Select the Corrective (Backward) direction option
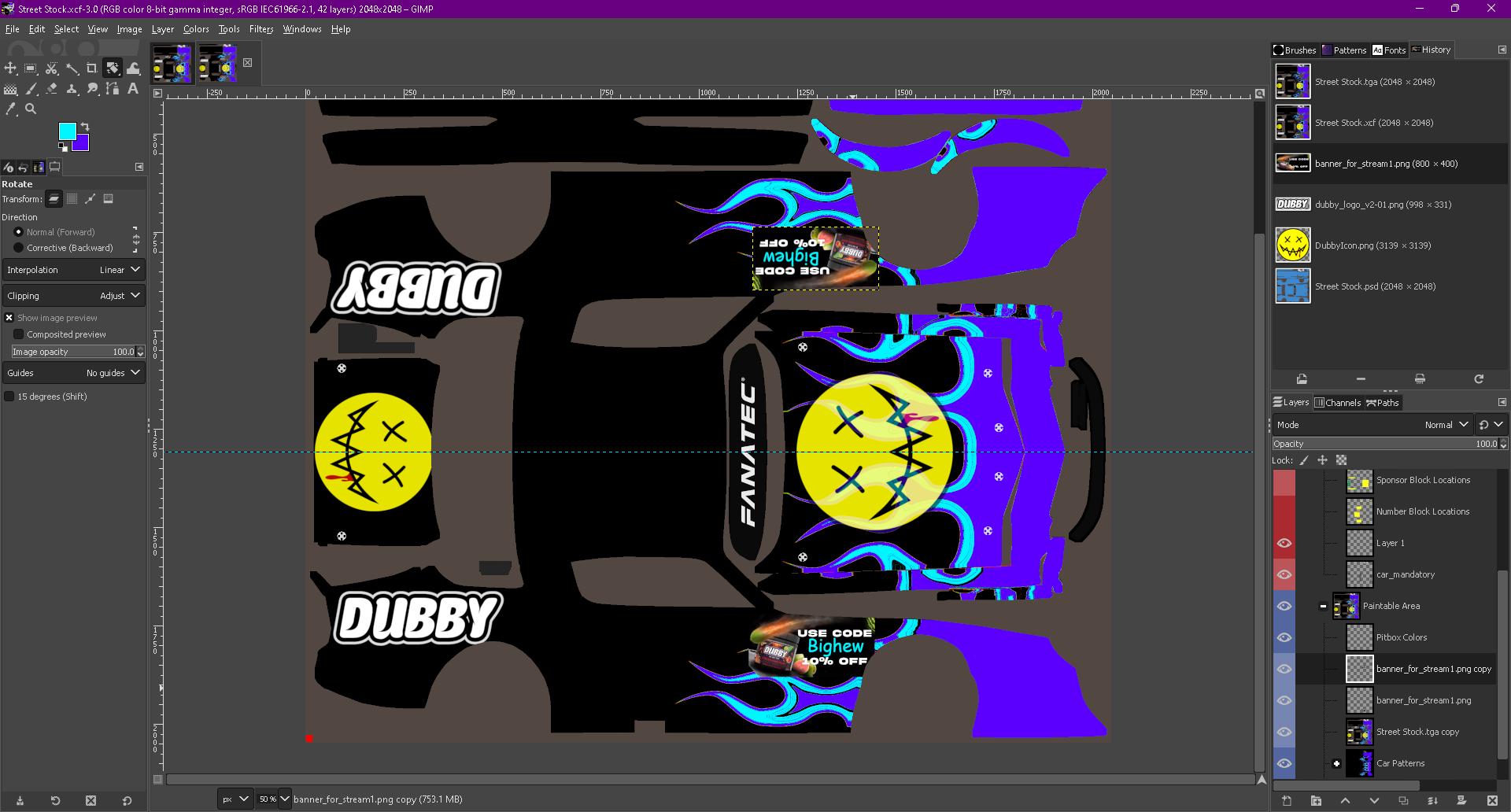The image size is (1511, 812). coord(19,248)
